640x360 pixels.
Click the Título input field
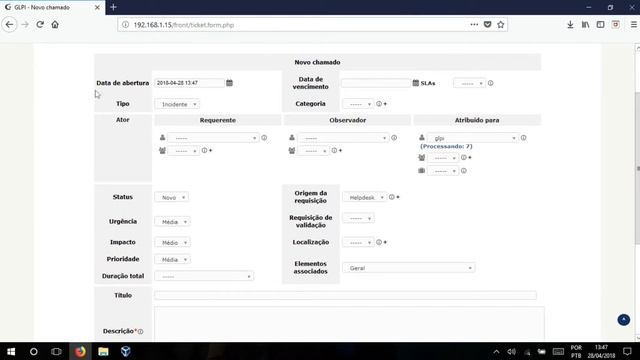(x=345, y=295)
